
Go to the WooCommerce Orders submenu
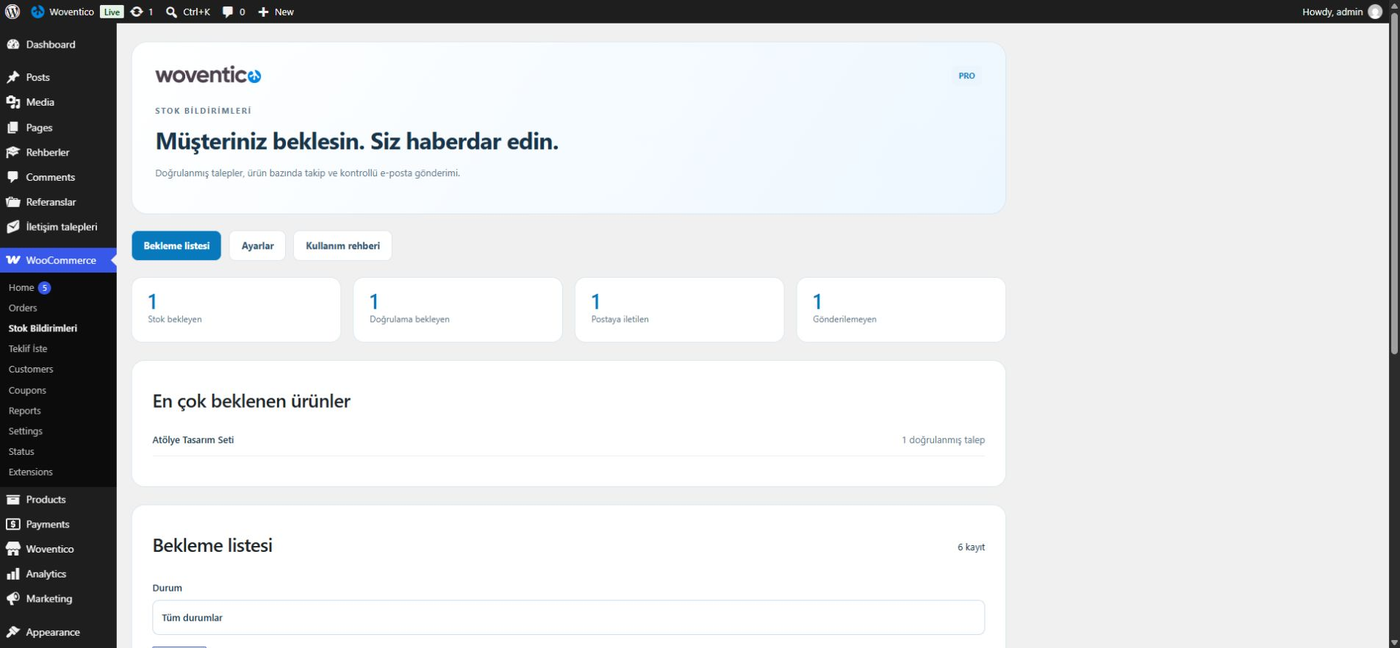tap(23, 308)
